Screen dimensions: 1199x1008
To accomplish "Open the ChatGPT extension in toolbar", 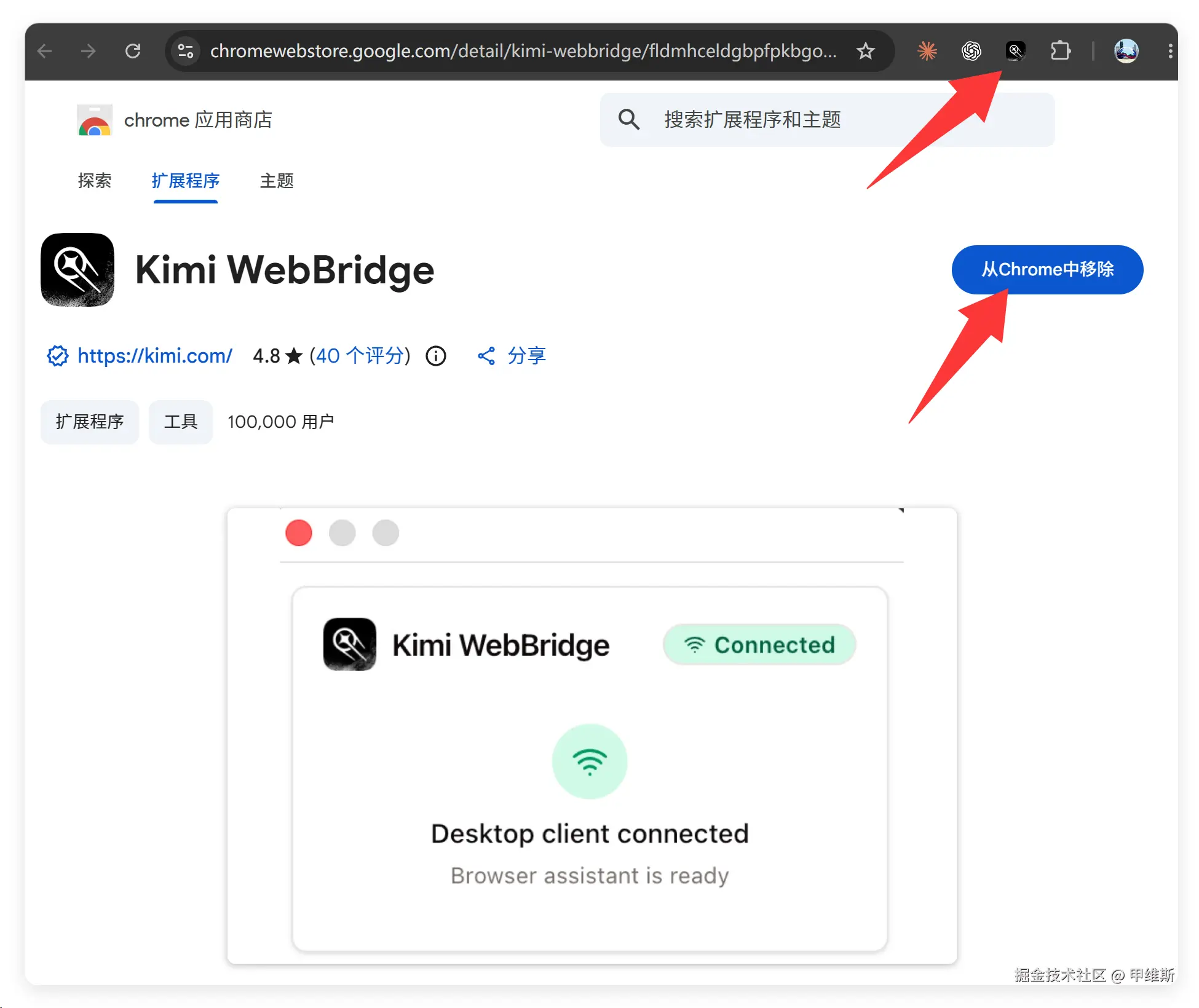I will (971, 51).
